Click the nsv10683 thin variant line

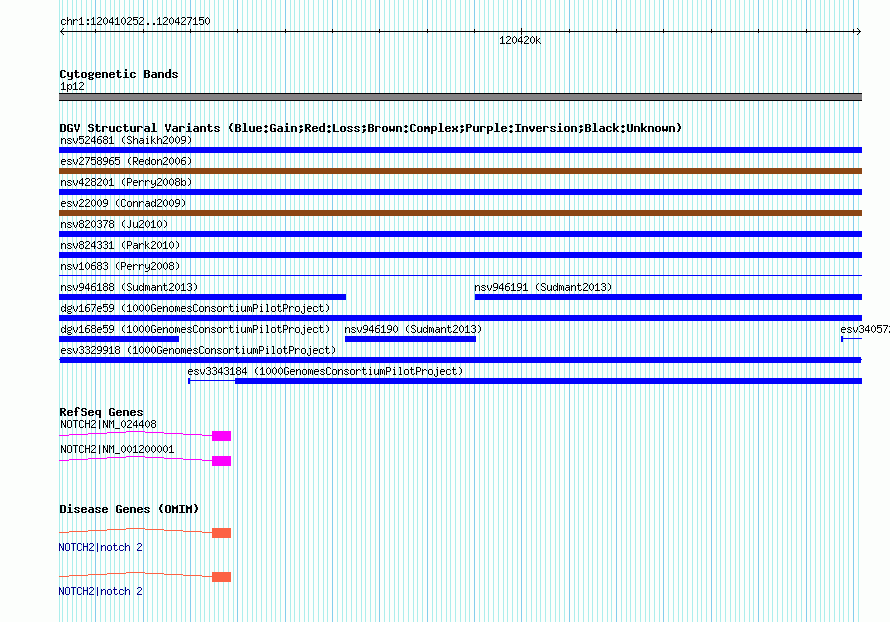tap(460, 276)
